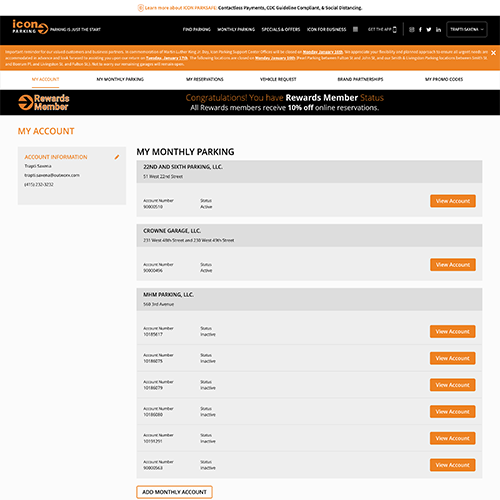Click the first Monday January date link in notice
The width and height of the screenshot is (500, 500).
(323, 52)
